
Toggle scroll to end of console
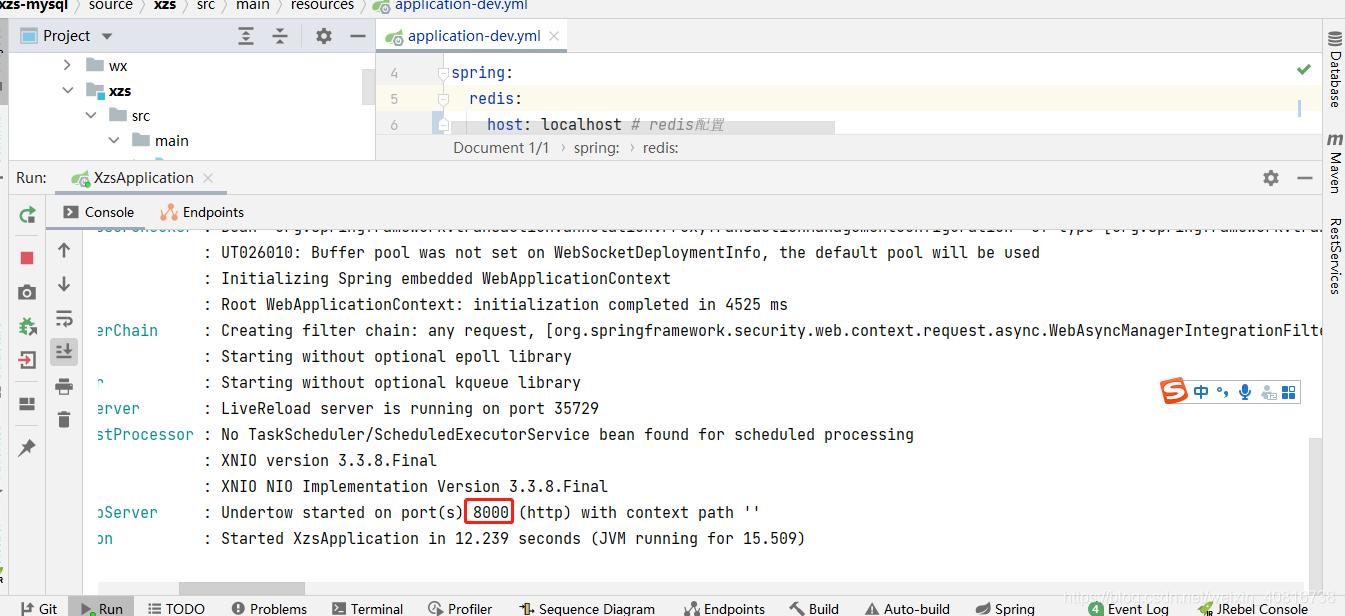64,352
